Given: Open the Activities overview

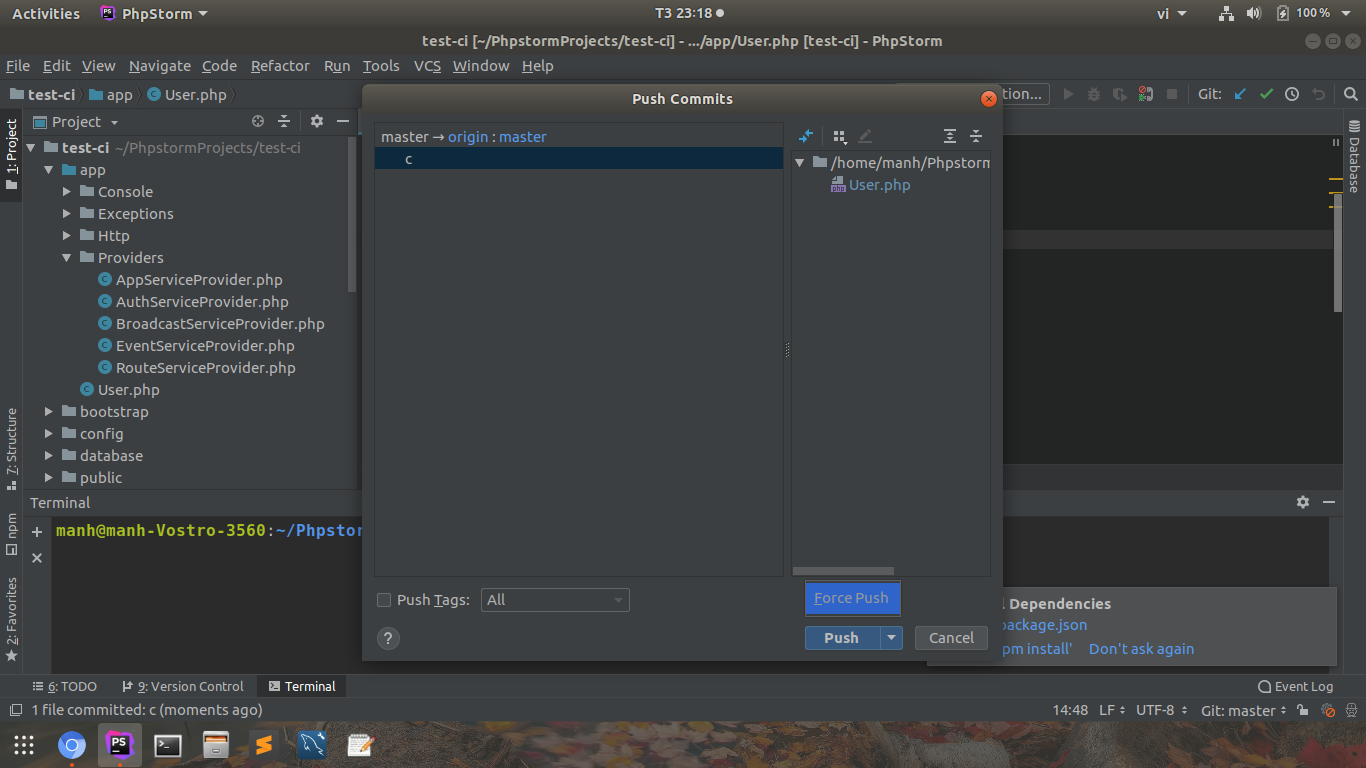Looking at the screenshot, I should point(46,14).
